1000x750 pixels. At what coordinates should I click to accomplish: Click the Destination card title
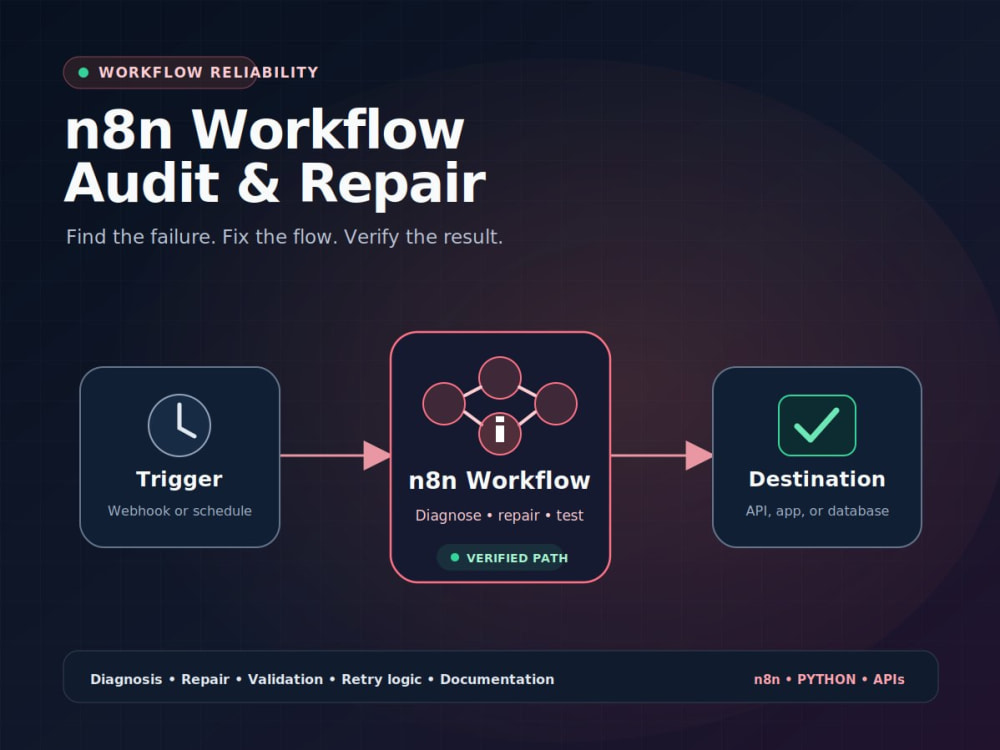pos(817,479)
